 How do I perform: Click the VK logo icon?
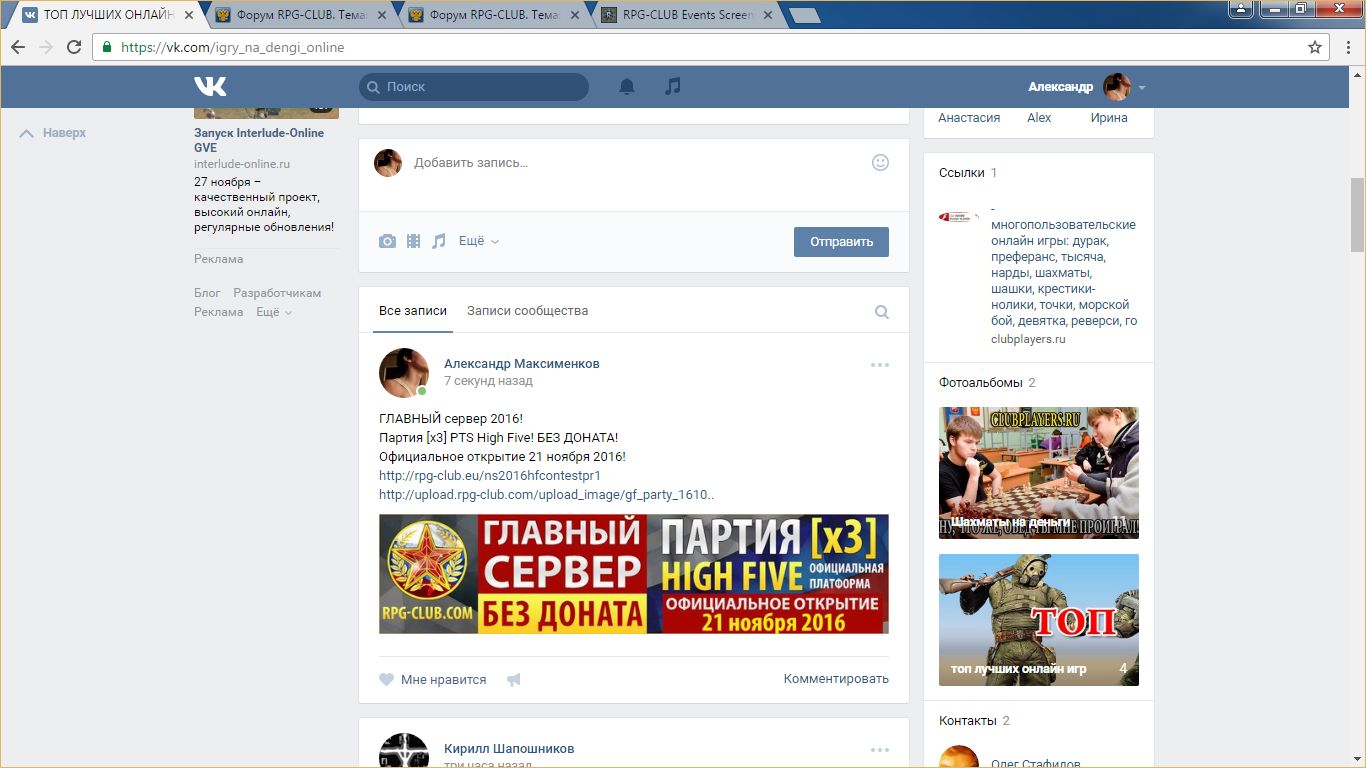210,86
